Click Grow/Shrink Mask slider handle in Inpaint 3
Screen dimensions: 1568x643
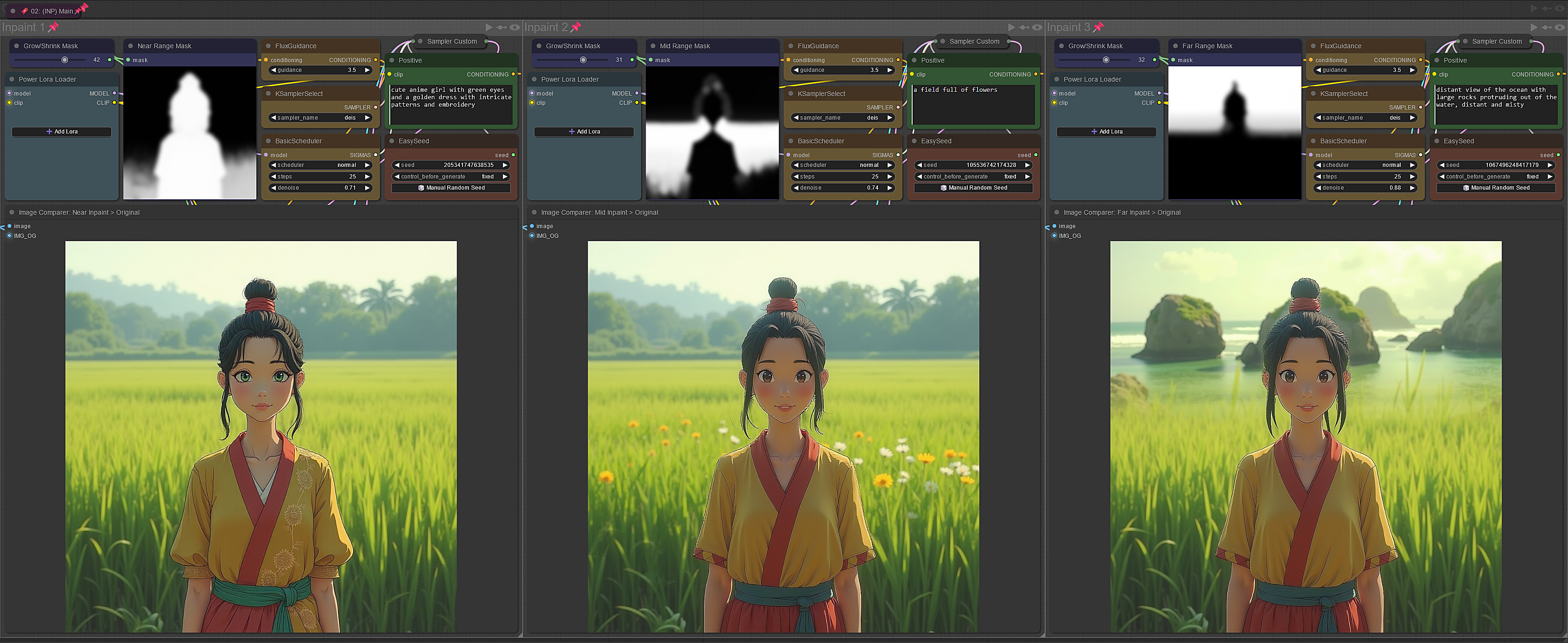[x=1106, y=60]
